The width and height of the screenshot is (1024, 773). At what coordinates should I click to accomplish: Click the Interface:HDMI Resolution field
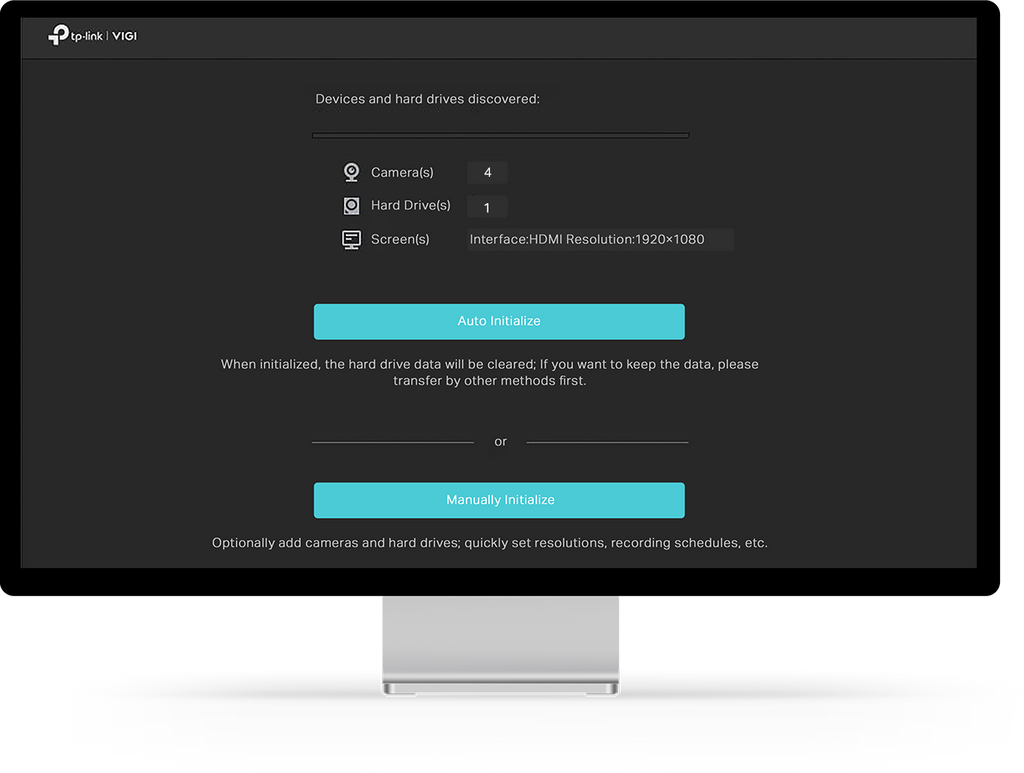pos(600,240)
